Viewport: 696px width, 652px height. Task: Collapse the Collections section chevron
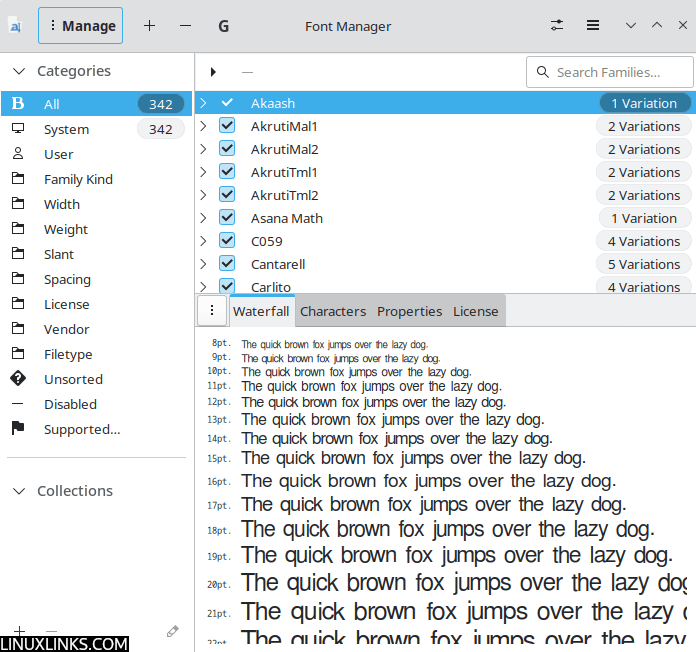[x=19, y=491]
